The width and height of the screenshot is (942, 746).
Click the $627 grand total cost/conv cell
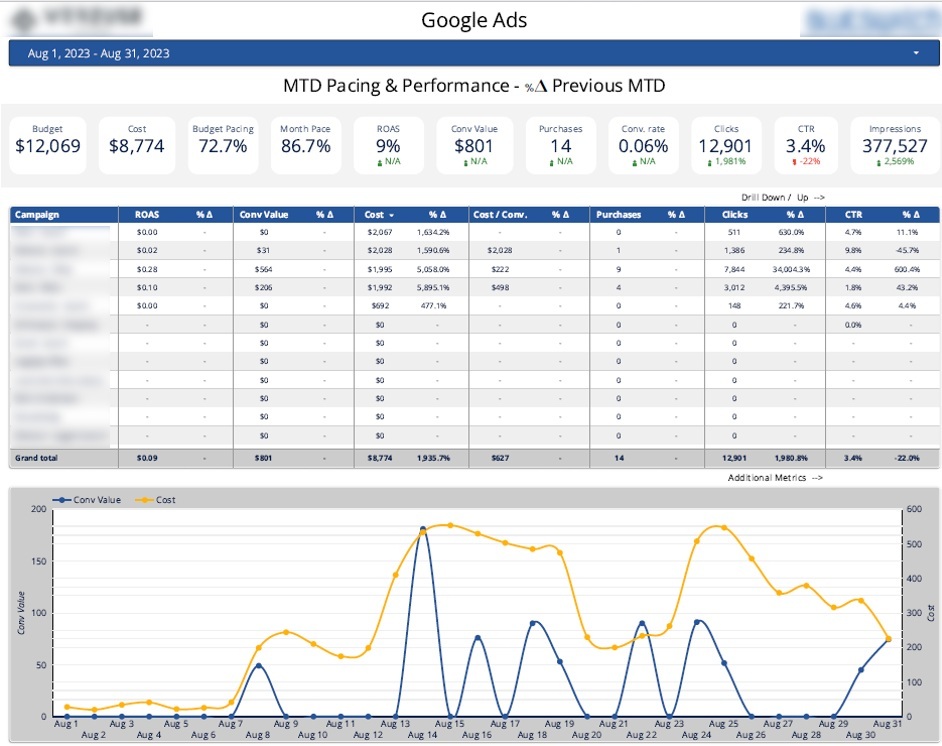500,458
